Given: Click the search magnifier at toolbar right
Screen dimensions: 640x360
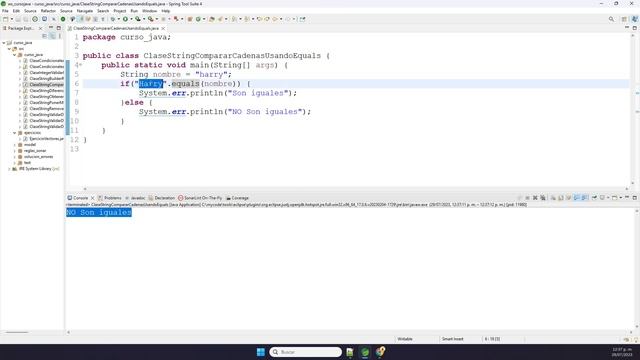Looking at the screenshot, I should pyautogui.click(x=611, y=19).
